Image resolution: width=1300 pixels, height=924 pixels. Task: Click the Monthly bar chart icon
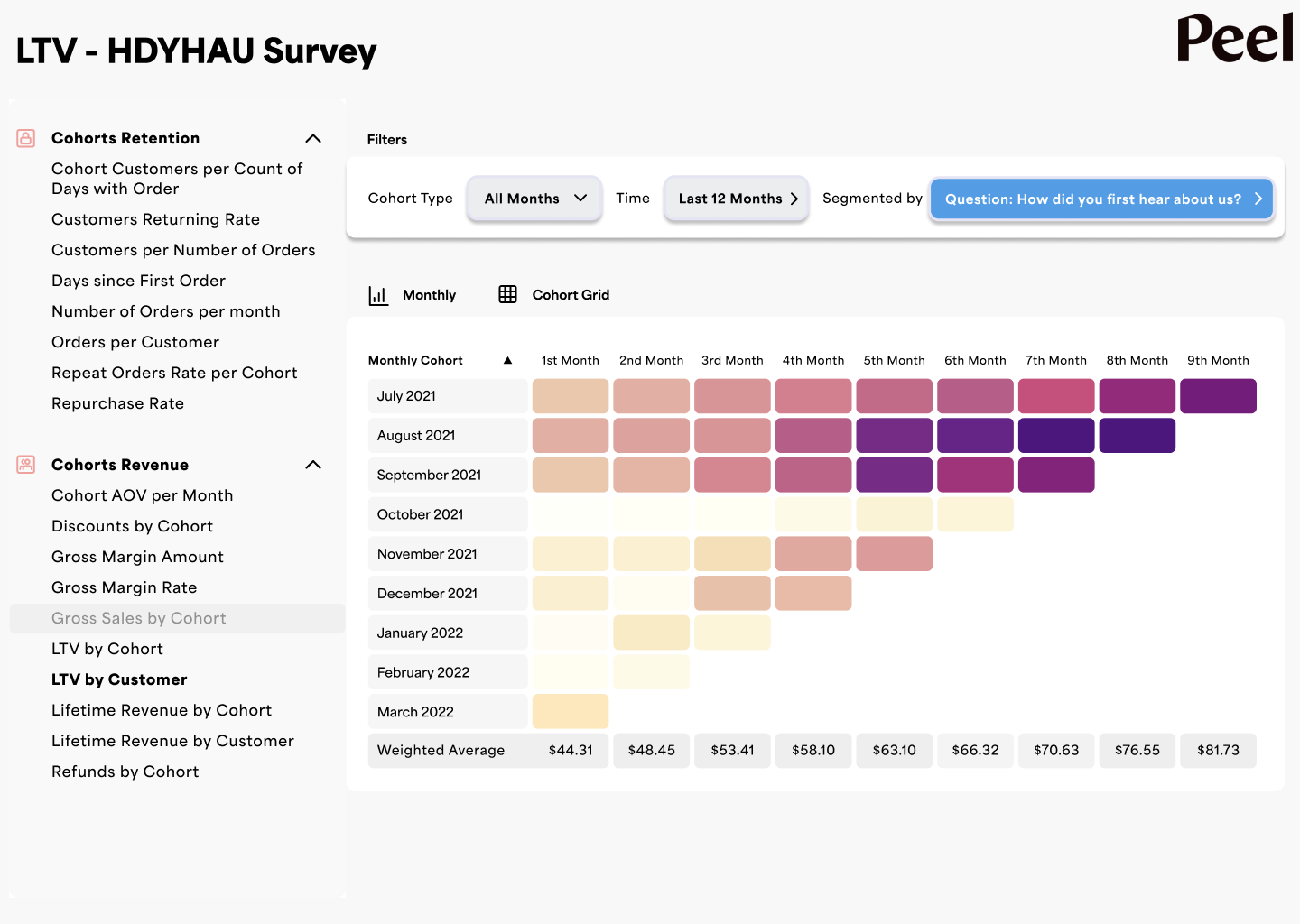click(x=378, y=295)
